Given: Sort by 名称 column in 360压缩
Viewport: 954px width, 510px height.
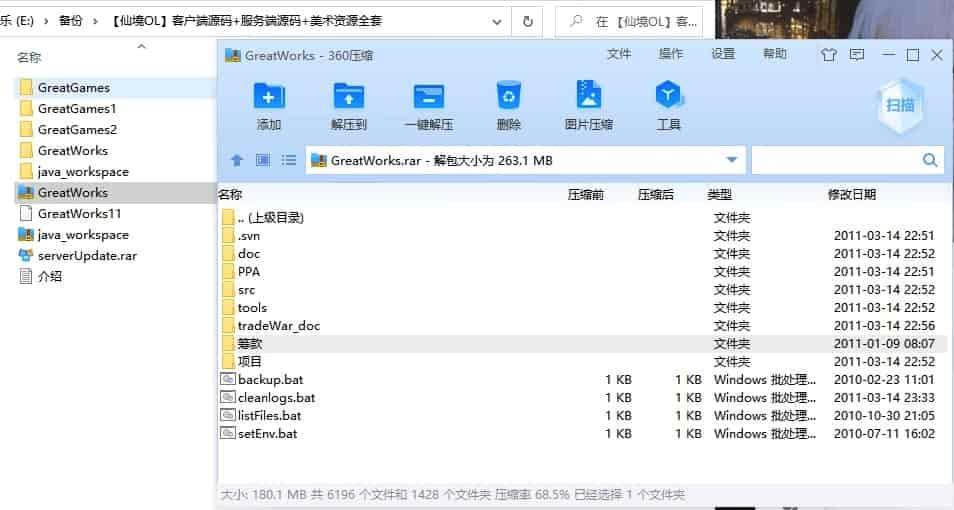Looking at the screenshot, I should (x=231, y=195).
